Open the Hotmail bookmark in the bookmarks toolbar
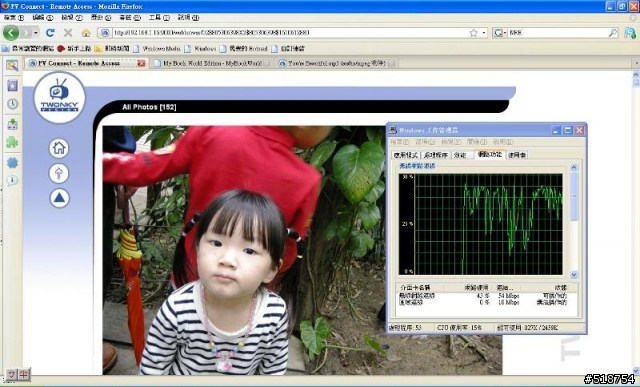This screenshot has height=387, width=640. [x=243, y=49]
